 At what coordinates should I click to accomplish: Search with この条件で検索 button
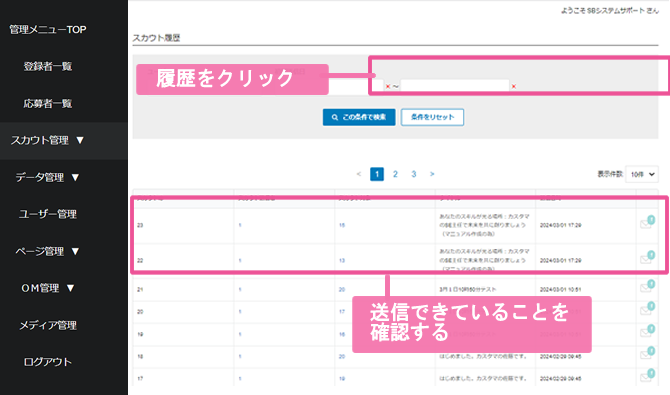(x=359, y=117)
